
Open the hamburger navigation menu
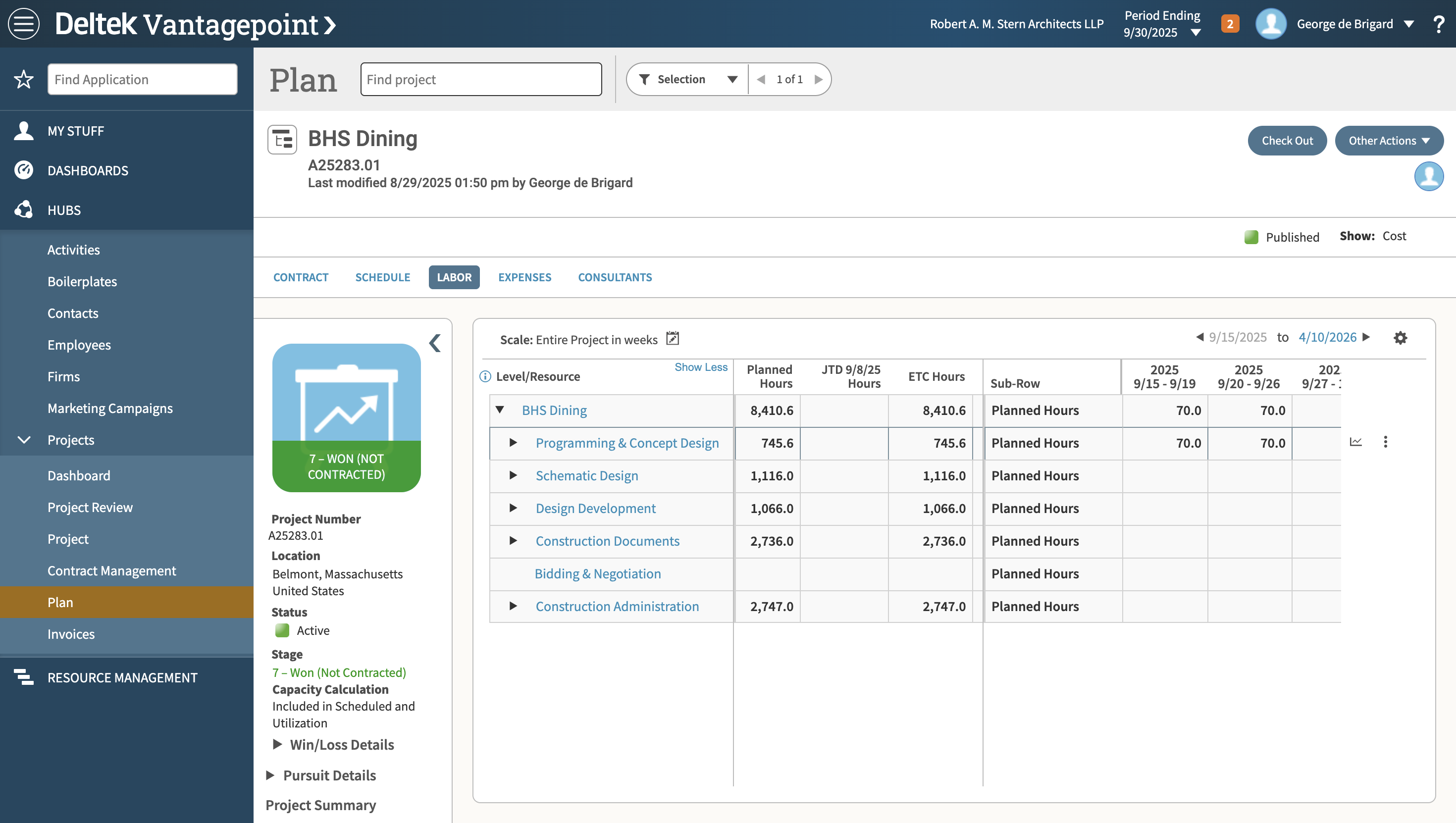pyautogui.click(x=24, y=24)
